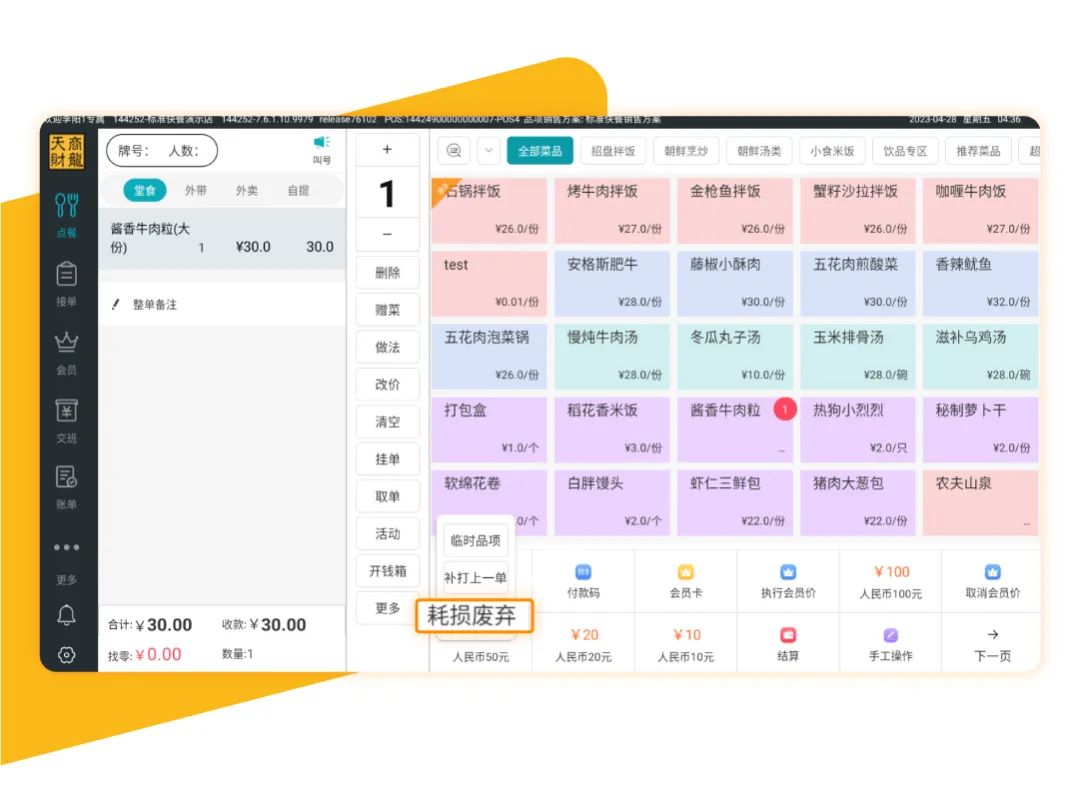1080x799 pixels.
Task: Select the 堂食 dine-in order type
Action: pyautogui.click(x=146, y=190)
